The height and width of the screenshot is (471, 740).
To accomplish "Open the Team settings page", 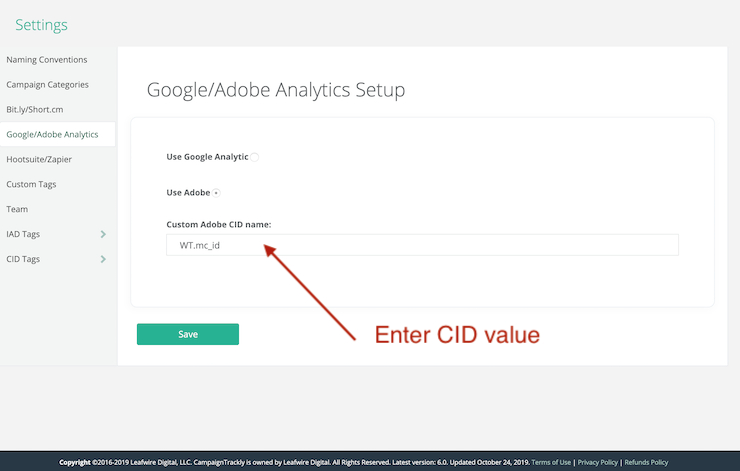I will 17,209.
